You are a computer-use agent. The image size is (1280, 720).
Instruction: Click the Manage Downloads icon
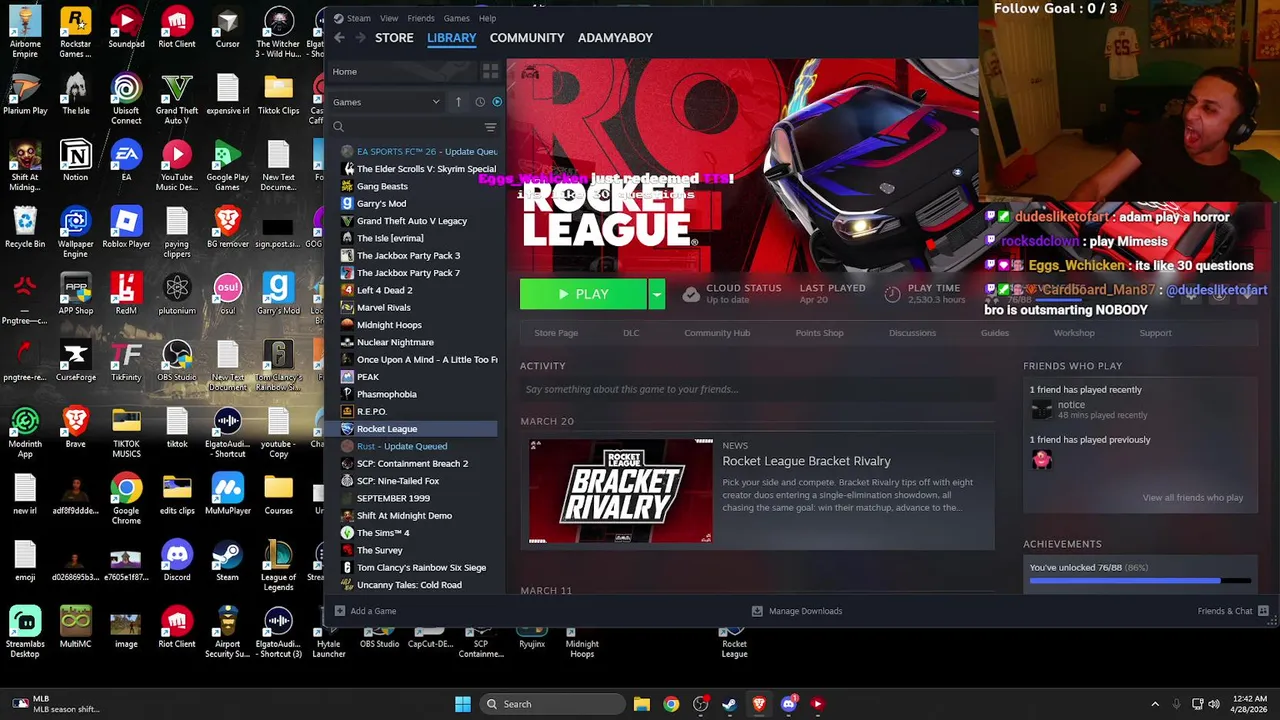pyautogui.click(x=757, y=611)
